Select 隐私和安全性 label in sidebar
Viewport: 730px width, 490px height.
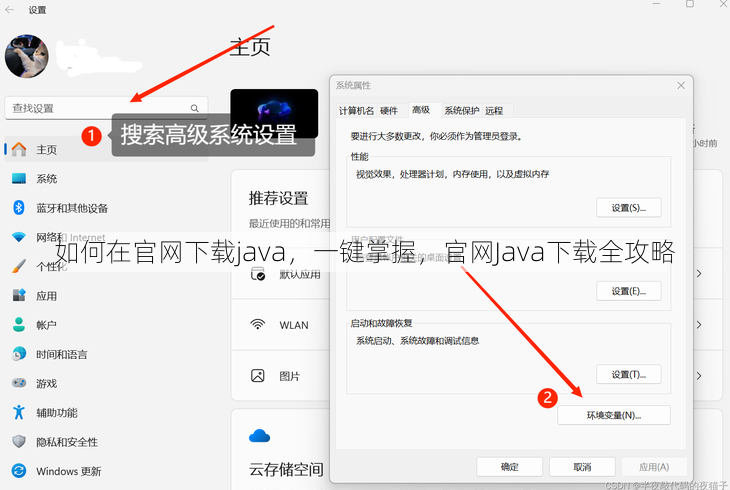pos(67,442)
